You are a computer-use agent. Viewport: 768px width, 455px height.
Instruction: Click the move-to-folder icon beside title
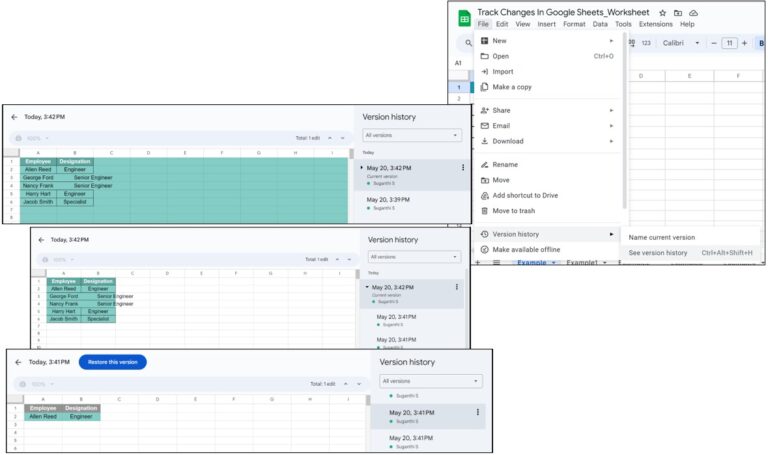click(x=678, y=13)
